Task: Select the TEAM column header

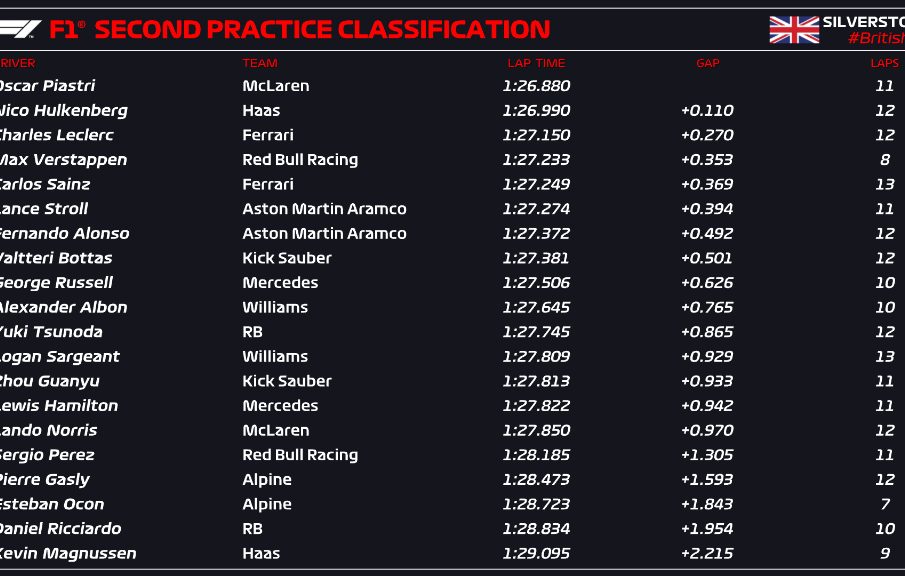Action: [260, 63]
